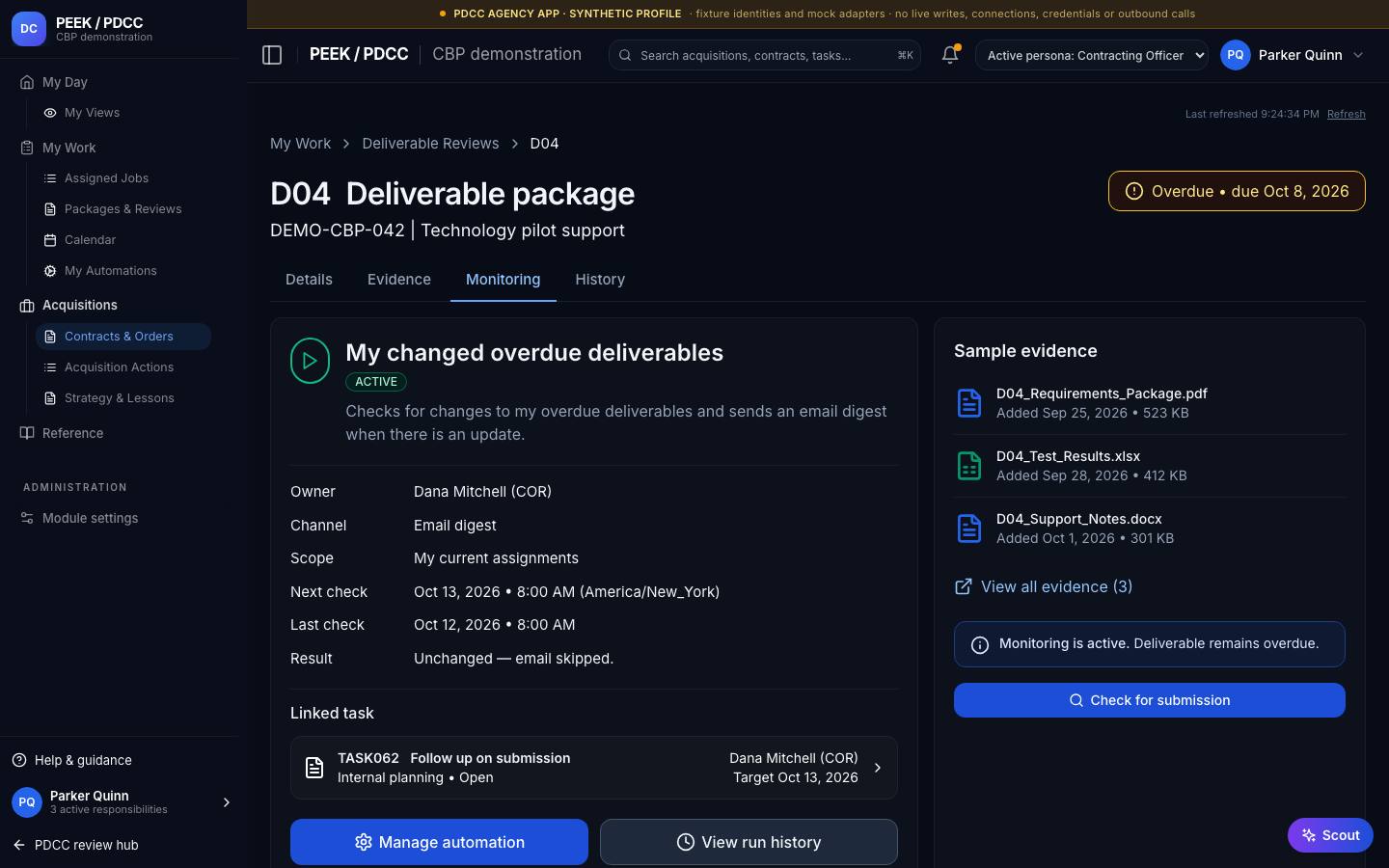The image size is (1389, 868).
Task: Click Overdue due Oct 8, 2026 badge
Action: [1237, 191]
